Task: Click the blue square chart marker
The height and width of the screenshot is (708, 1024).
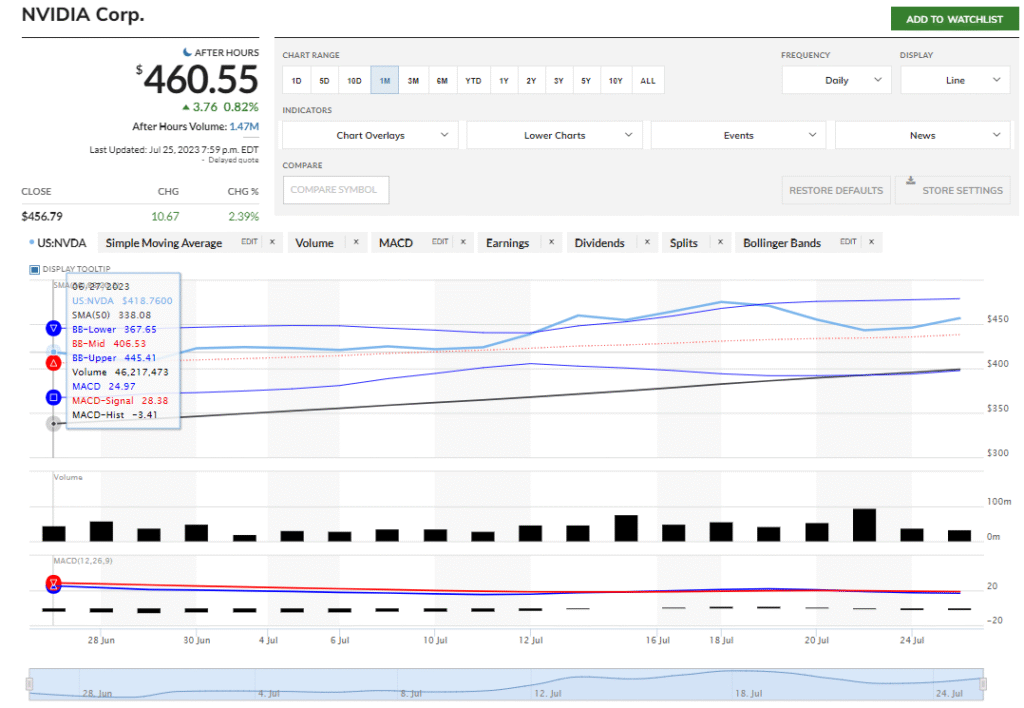Action: [x=54, y=397]
